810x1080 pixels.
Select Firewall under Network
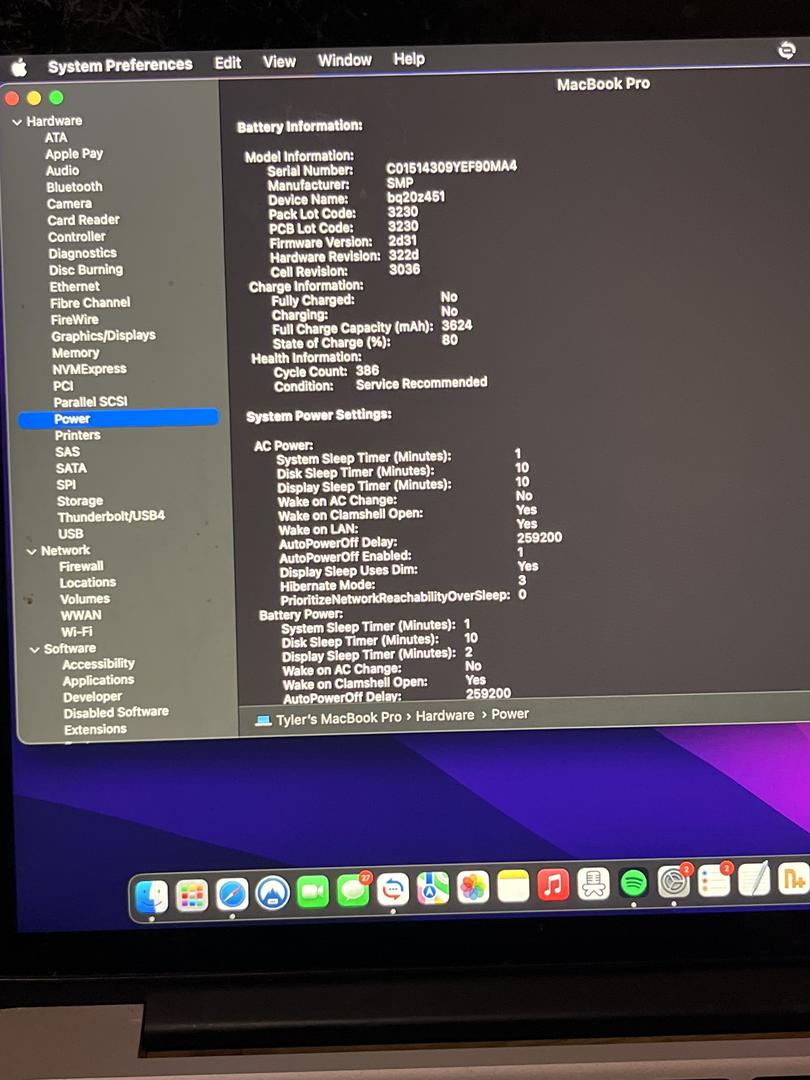tap(81, 567)
